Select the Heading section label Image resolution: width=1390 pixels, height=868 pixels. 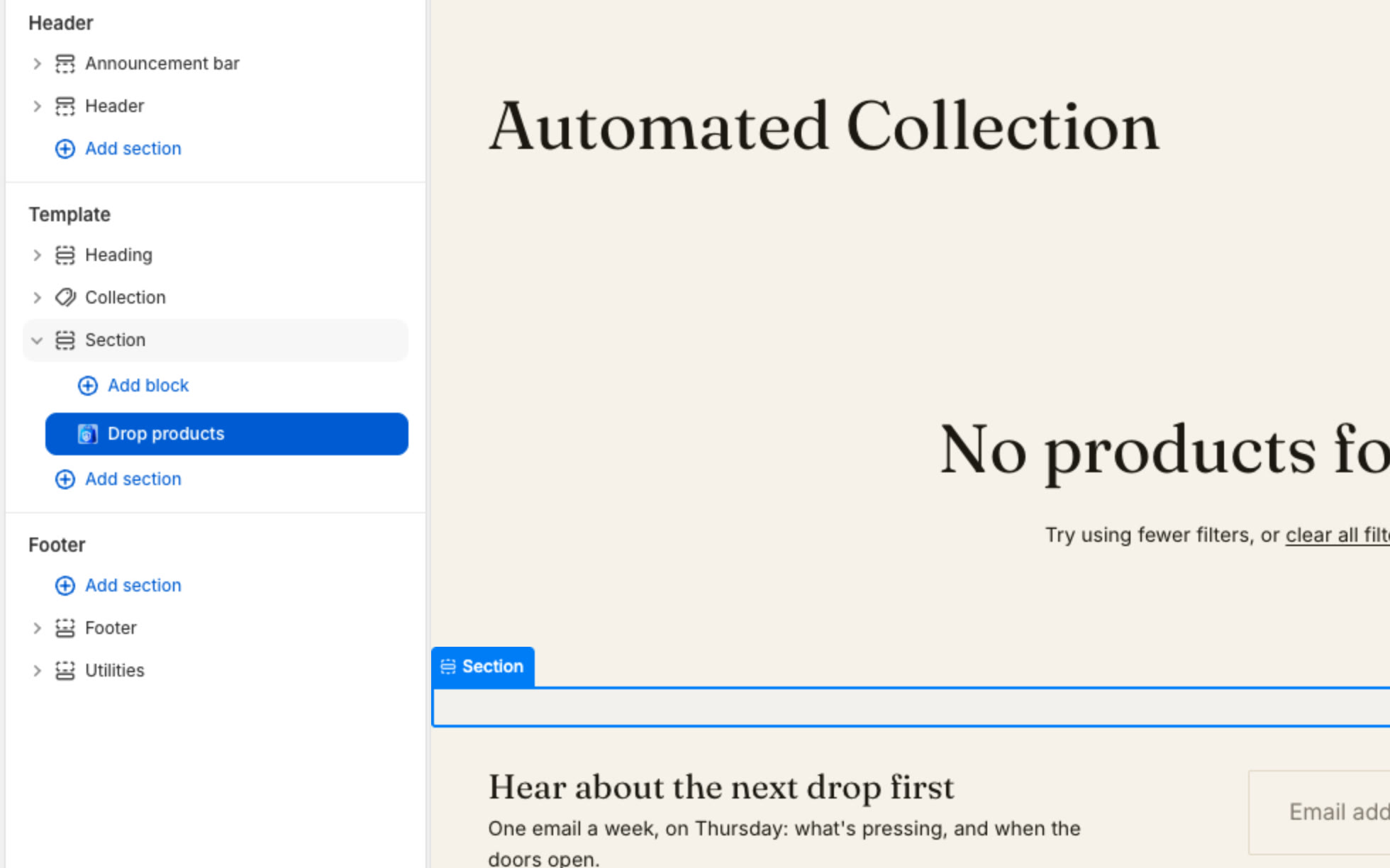click(x=118, y=255)
